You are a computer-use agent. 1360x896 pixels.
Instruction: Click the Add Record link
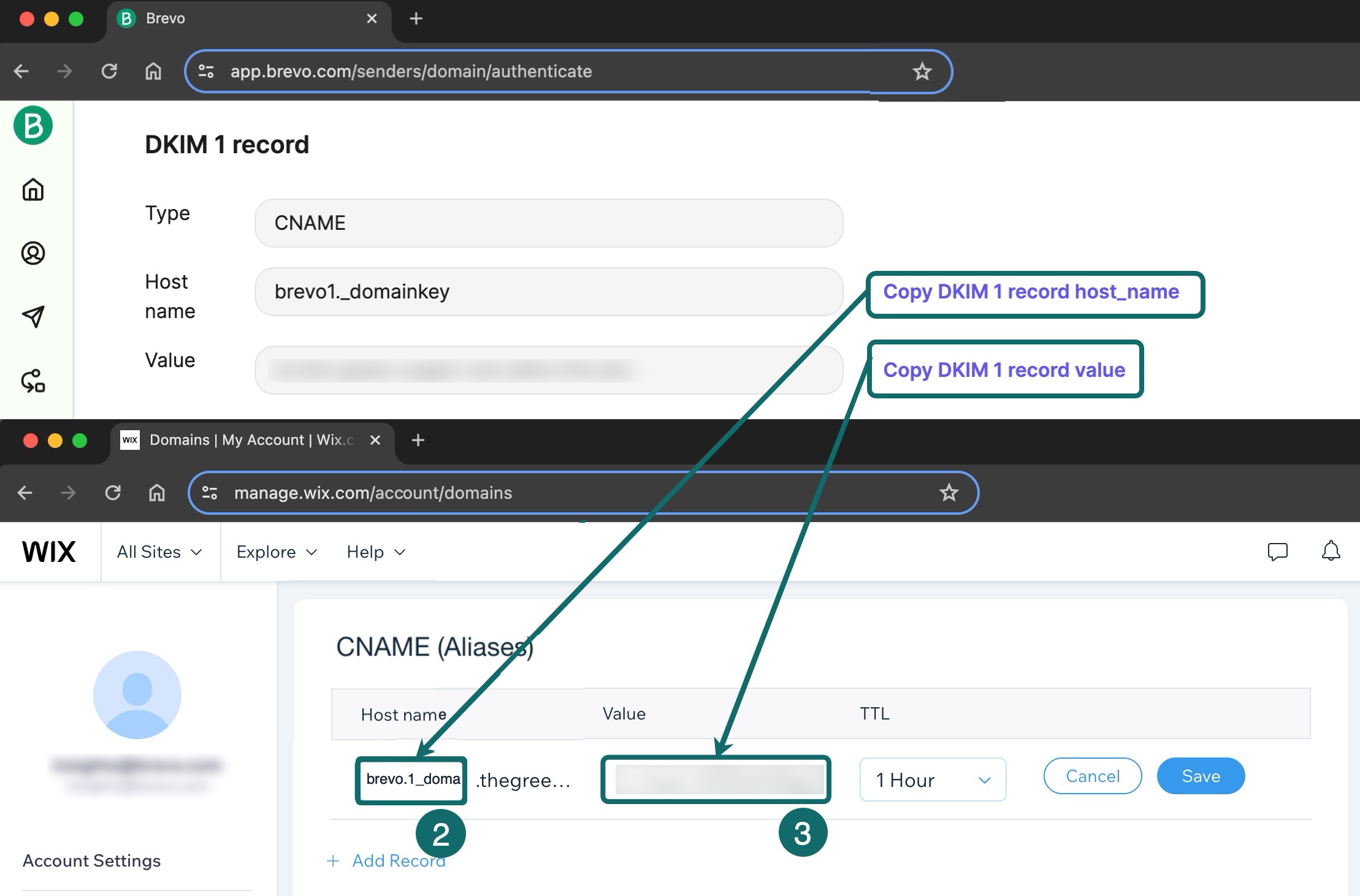point(386,860)
